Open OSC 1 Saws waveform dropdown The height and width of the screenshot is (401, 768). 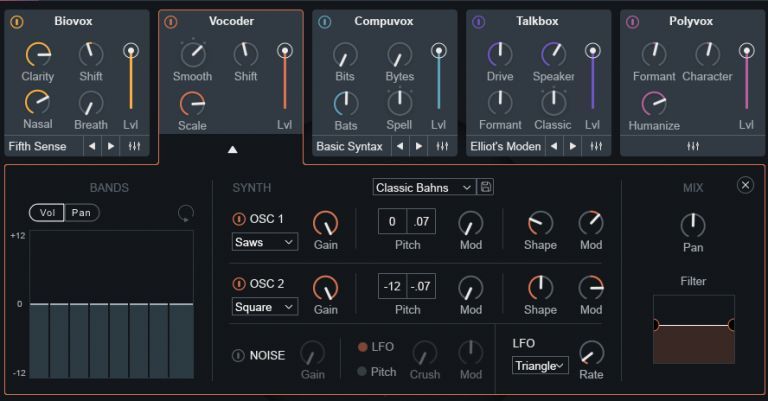264,242
